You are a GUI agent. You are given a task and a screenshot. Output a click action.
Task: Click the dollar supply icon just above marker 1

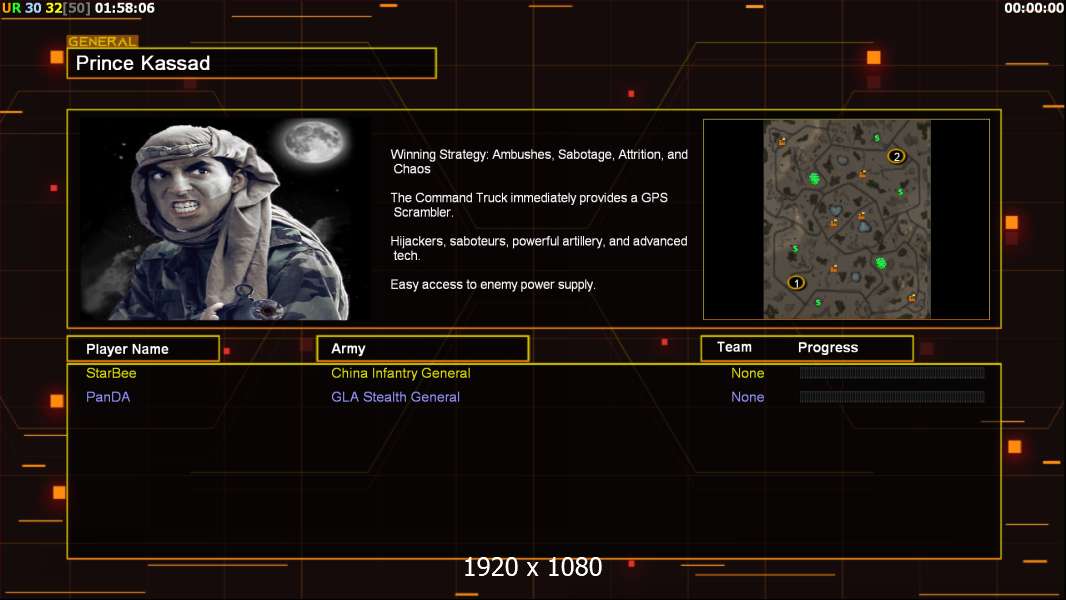tap(795, 249)
